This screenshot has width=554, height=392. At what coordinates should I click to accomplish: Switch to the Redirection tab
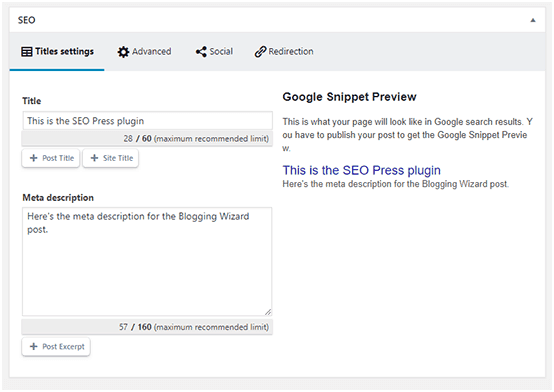point(284,52)
